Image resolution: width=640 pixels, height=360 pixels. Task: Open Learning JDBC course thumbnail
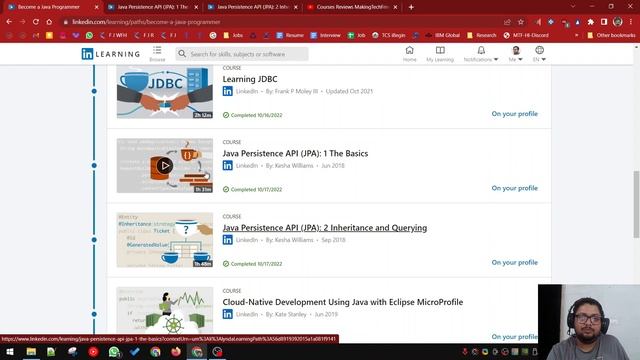tap(165, 92)
